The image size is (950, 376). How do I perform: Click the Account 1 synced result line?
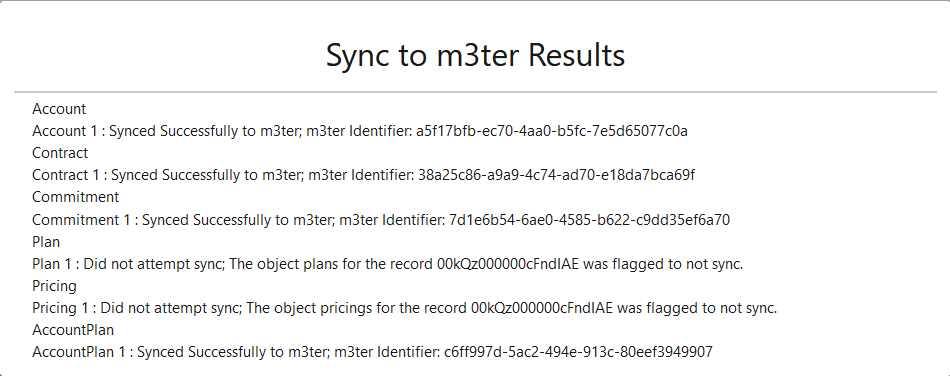click(360, 131)
